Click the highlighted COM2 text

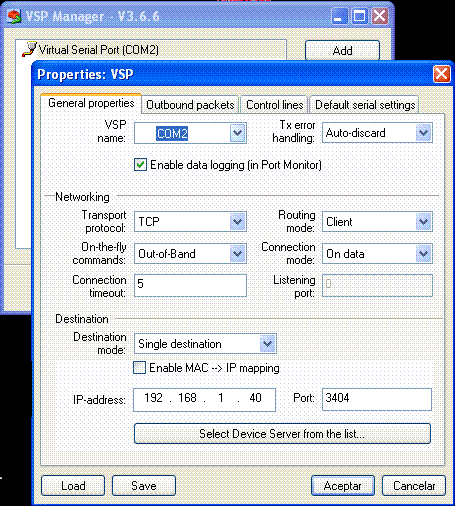tap(172, 133)
